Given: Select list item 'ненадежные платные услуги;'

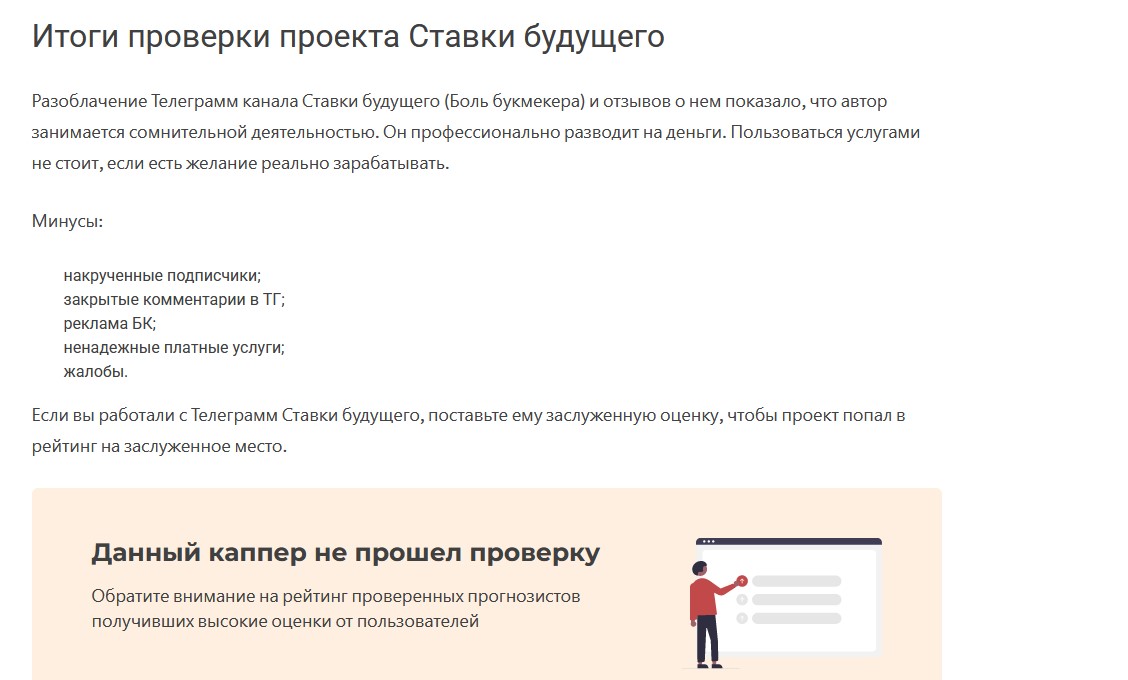Looking at the screenshot, I should pos(174,348).
